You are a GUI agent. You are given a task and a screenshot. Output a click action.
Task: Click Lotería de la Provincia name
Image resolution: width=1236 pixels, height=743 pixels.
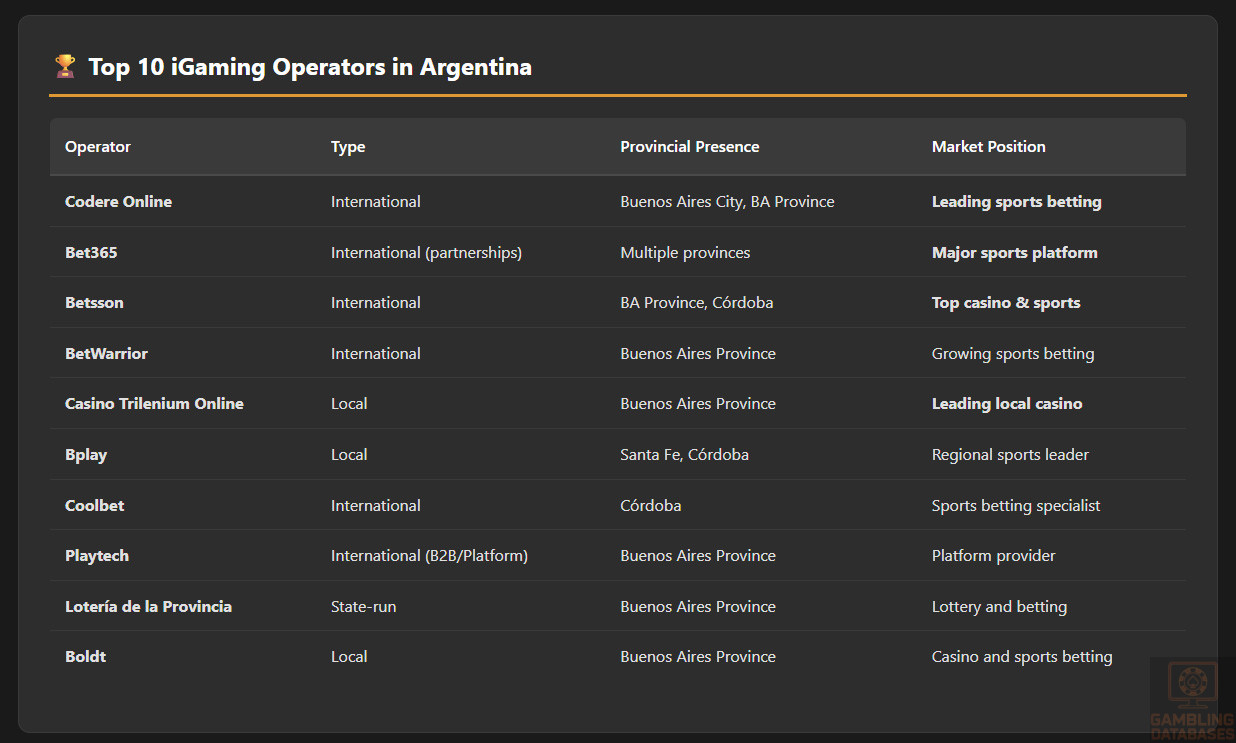148,607
